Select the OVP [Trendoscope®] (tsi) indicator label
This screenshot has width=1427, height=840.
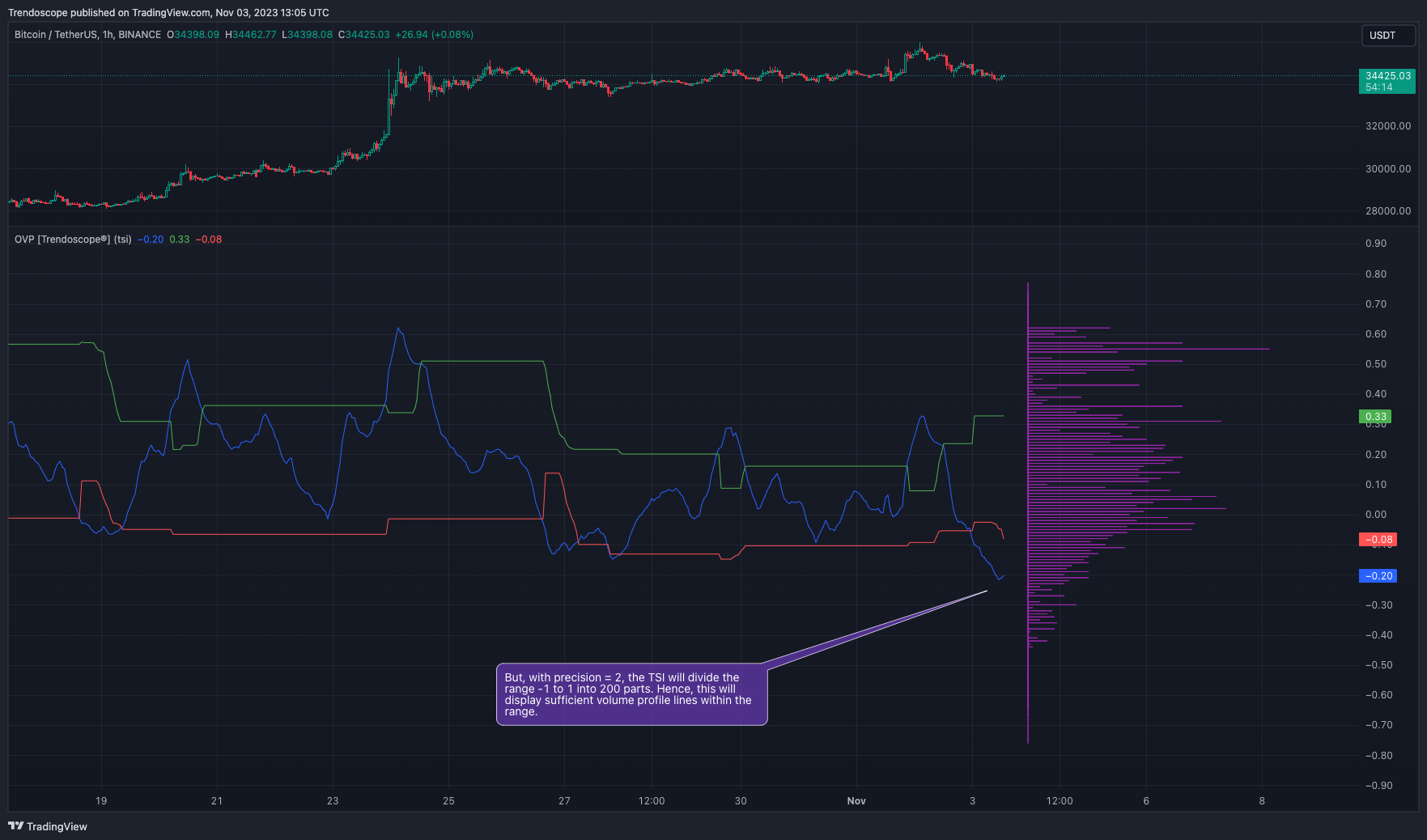[73, 240]
